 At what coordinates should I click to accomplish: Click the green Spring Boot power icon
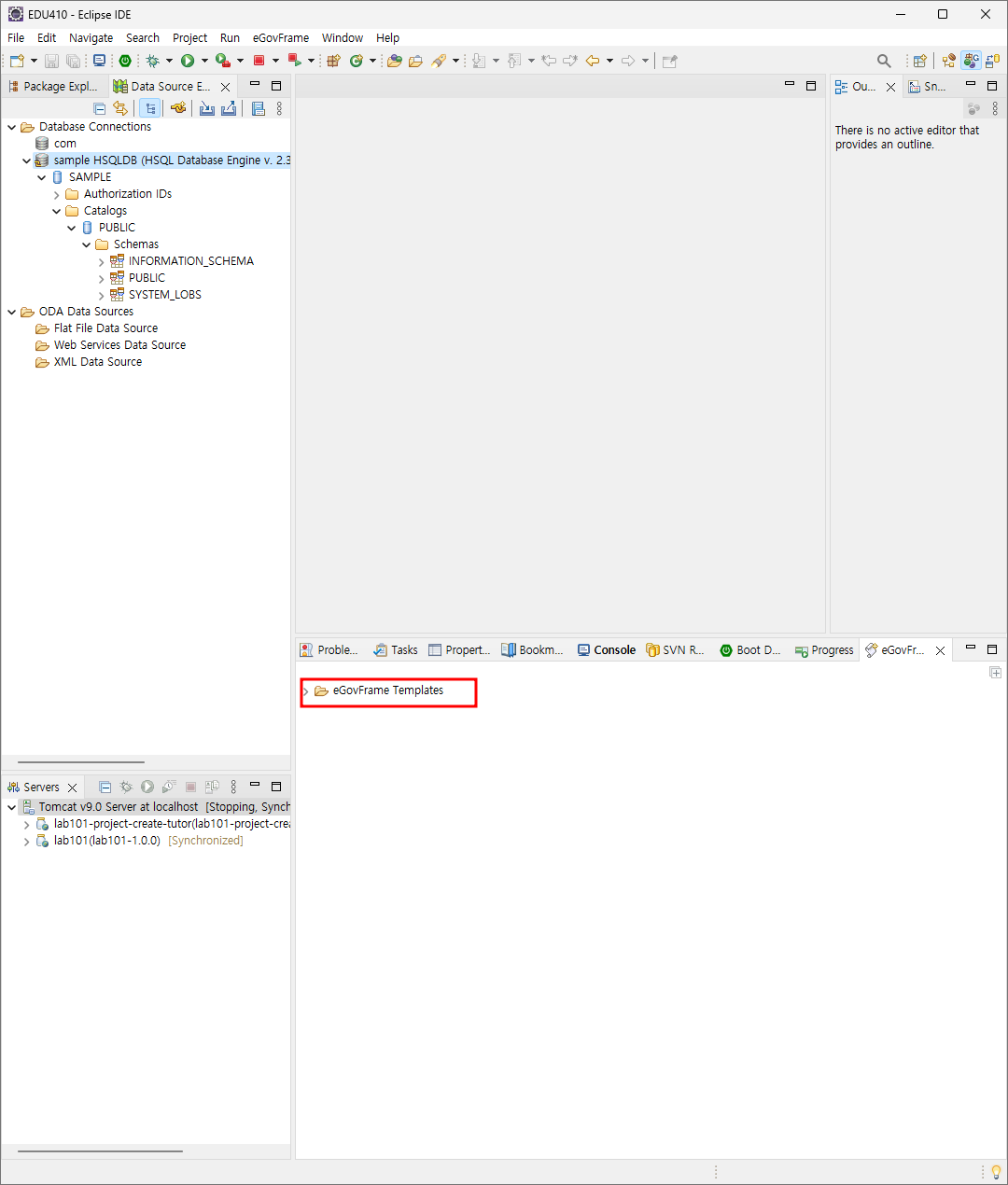124,61
